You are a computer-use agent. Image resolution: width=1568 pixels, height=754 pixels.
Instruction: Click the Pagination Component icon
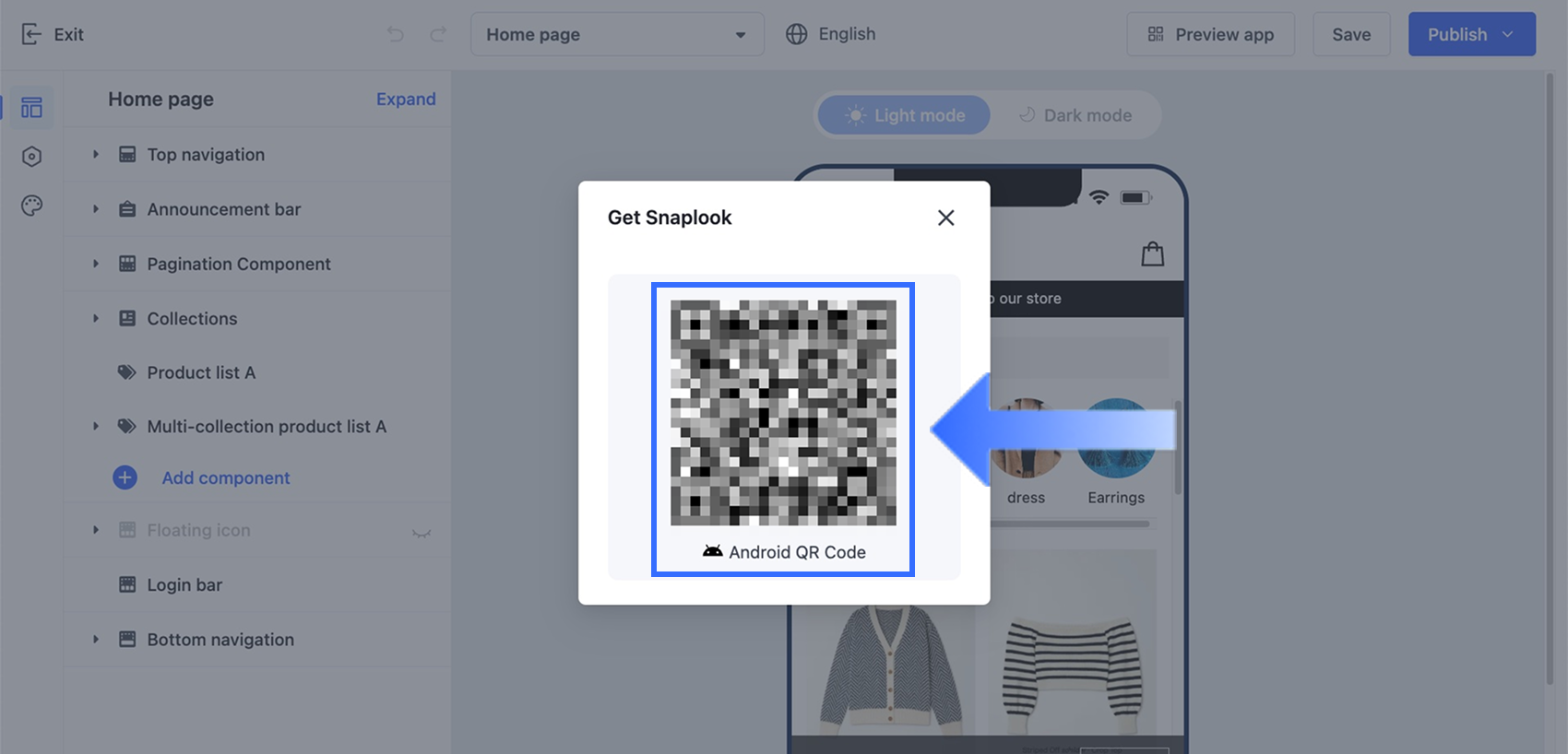click(127, 264)
